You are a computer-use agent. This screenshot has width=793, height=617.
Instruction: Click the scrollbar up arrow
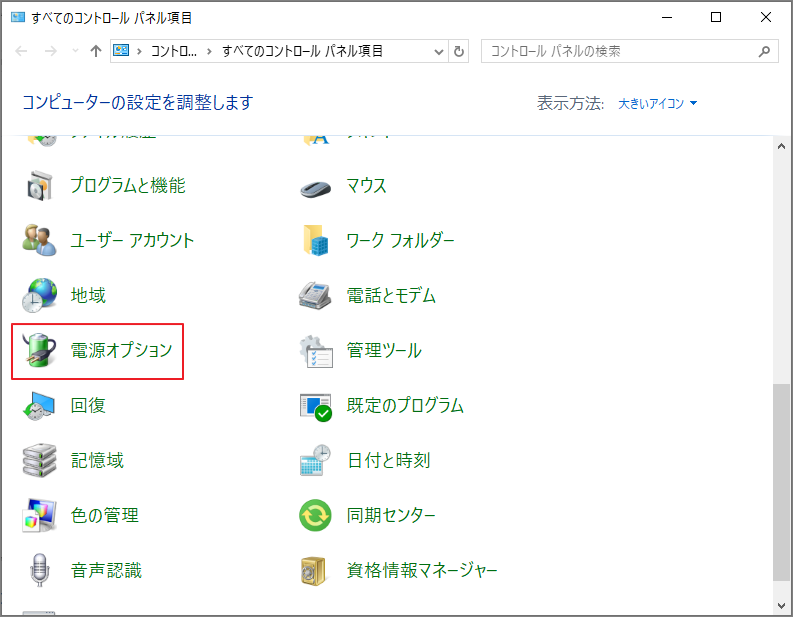coord(781,146)
